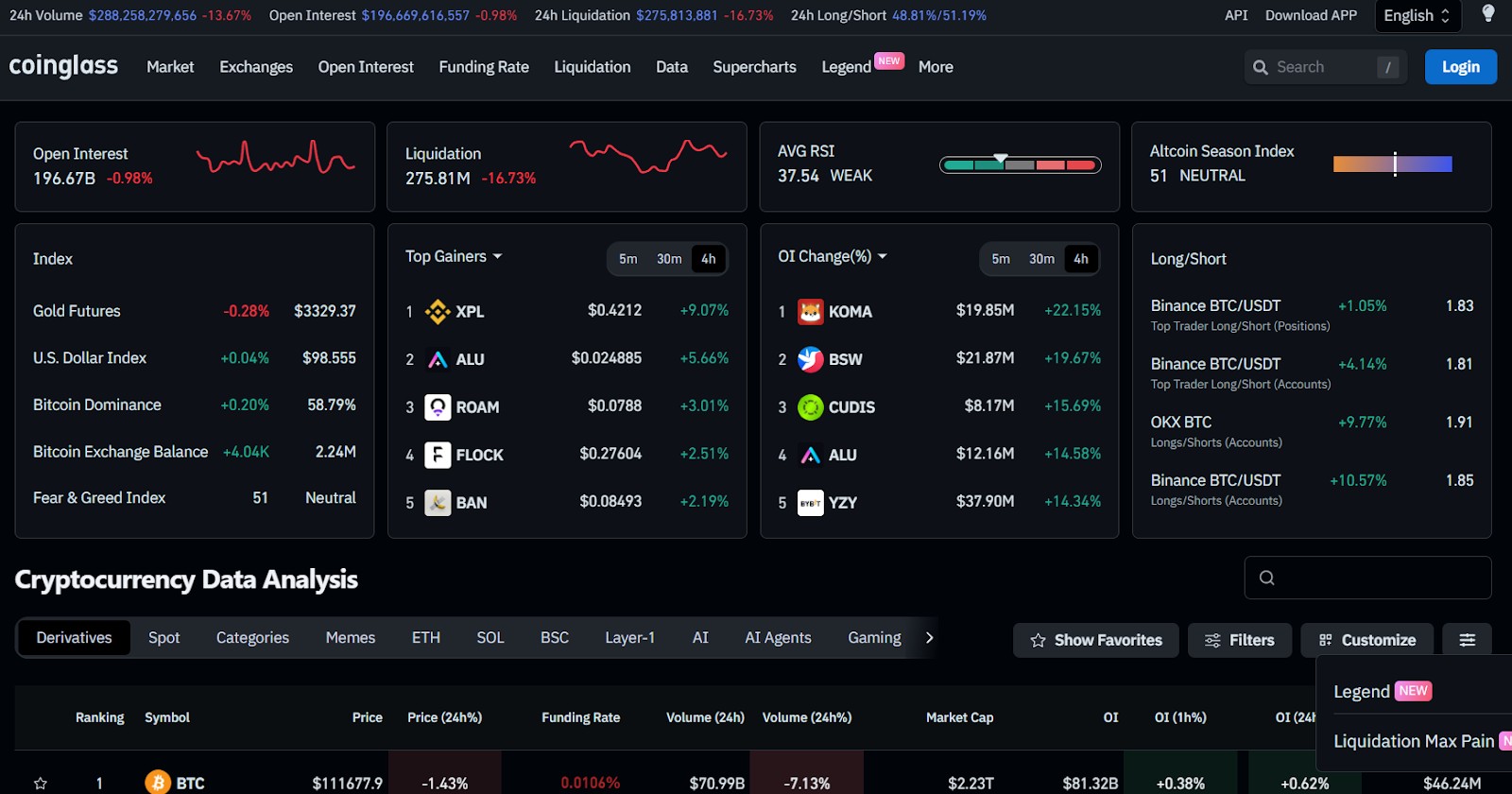Toggle the light bulb theme icon
This screenshot has height=794, width=1512.
coord(1488,13)
